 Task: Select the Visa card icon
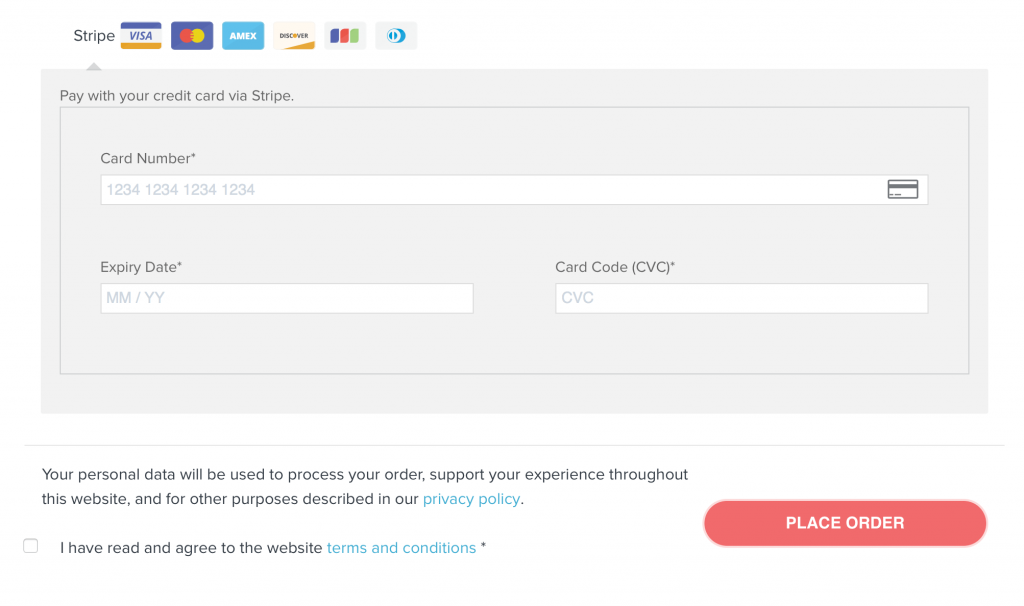(x=140, y=35)
